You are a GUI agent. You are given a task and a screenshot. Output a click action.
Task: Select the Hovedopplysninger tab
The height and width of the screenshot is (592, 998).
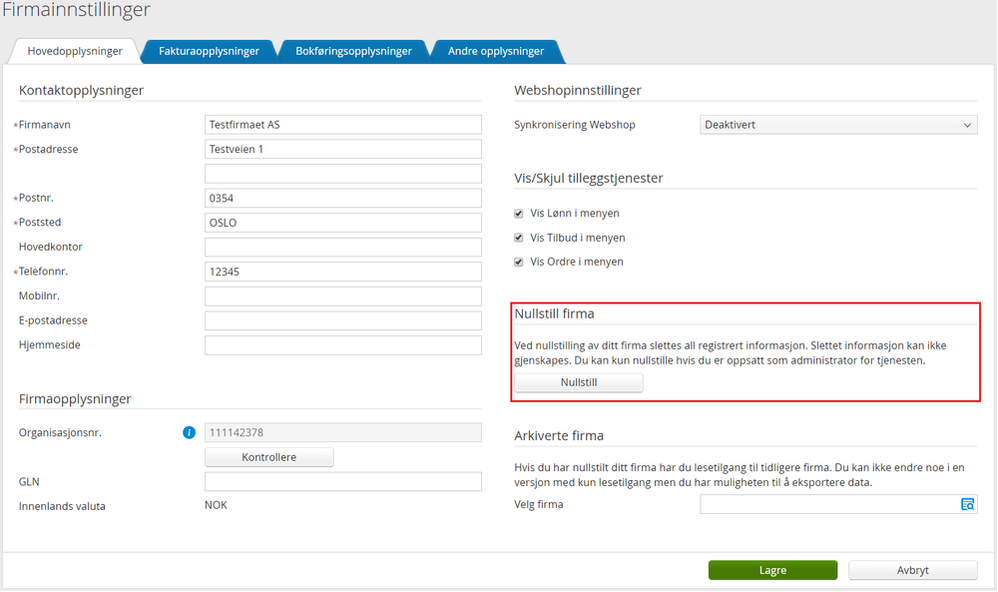pos(75,51)
